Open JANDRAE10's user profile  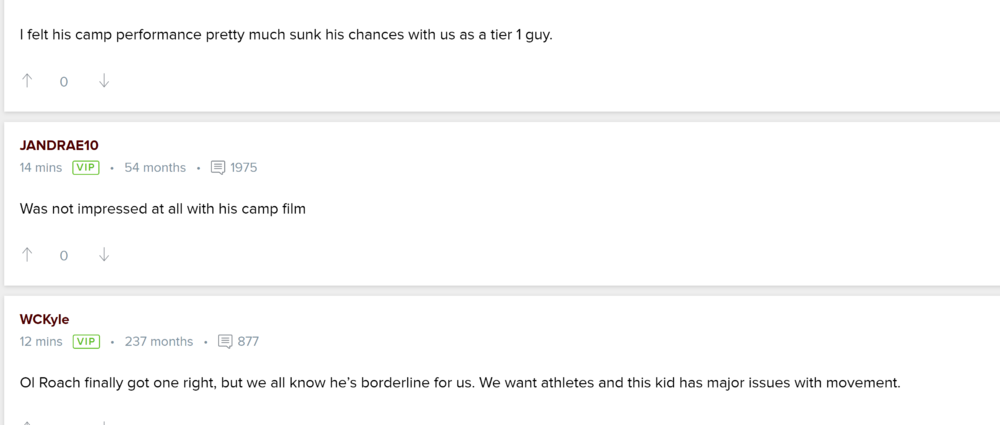click(59, 145)
